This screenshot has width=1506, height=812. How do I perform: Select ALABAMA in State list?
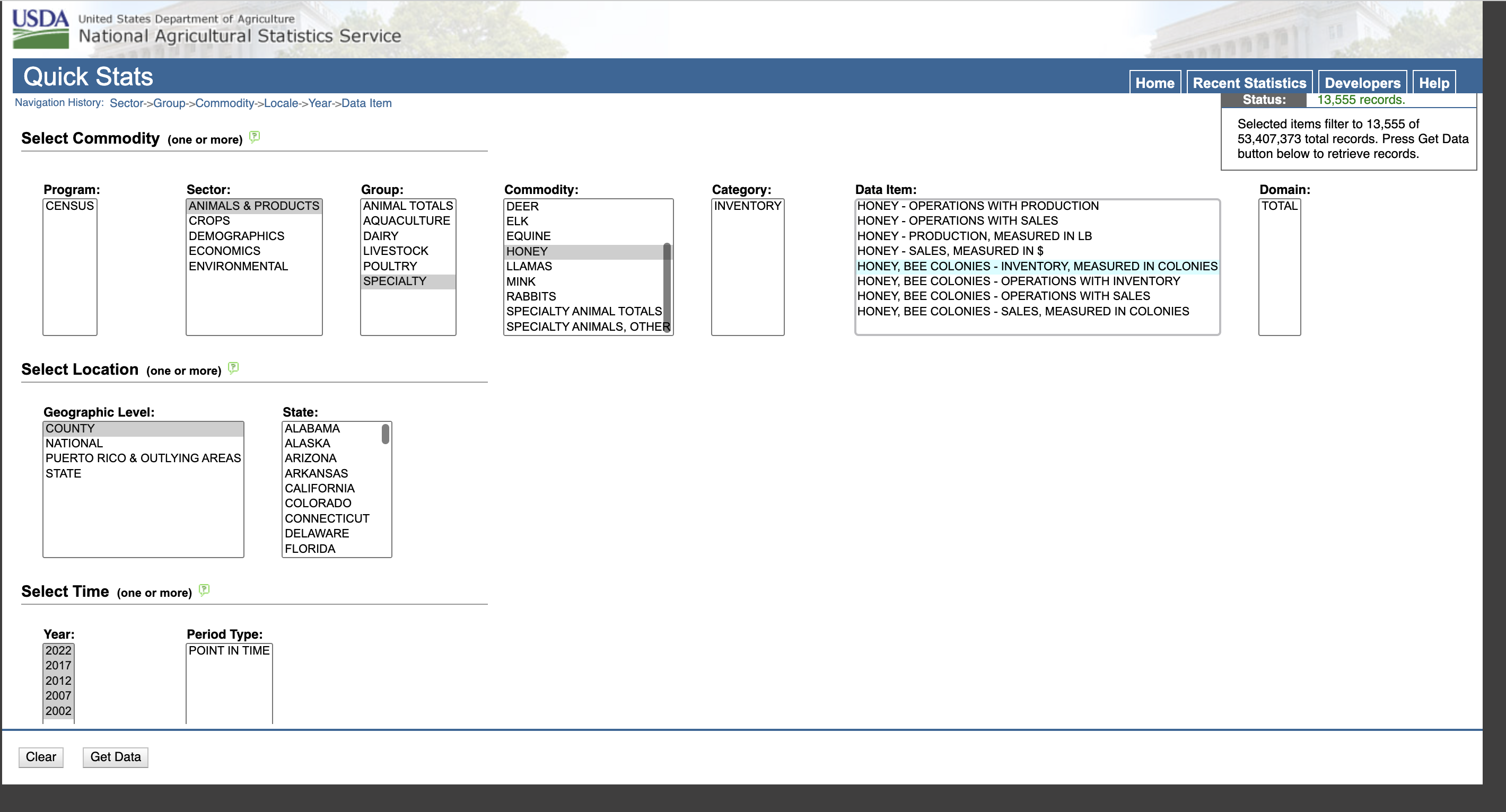tap(331, 428)
